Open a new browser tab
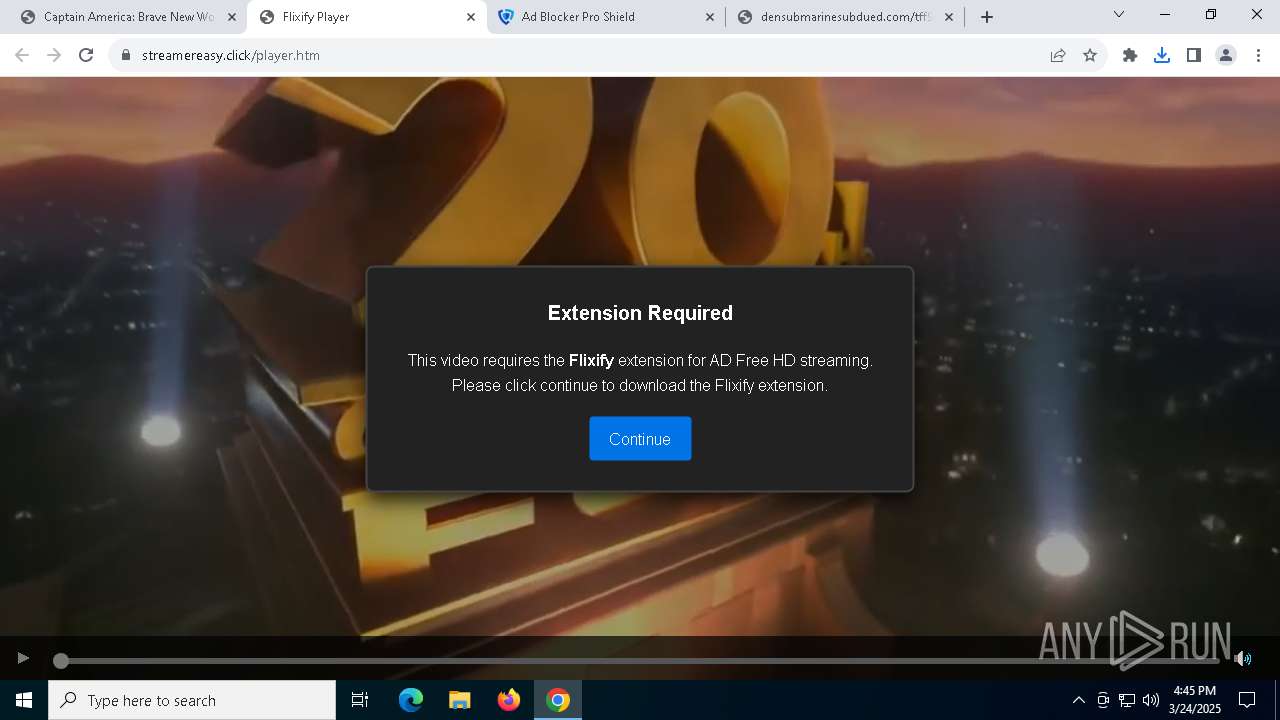This screenshot has height=720, width=1280. coord(987,17)
